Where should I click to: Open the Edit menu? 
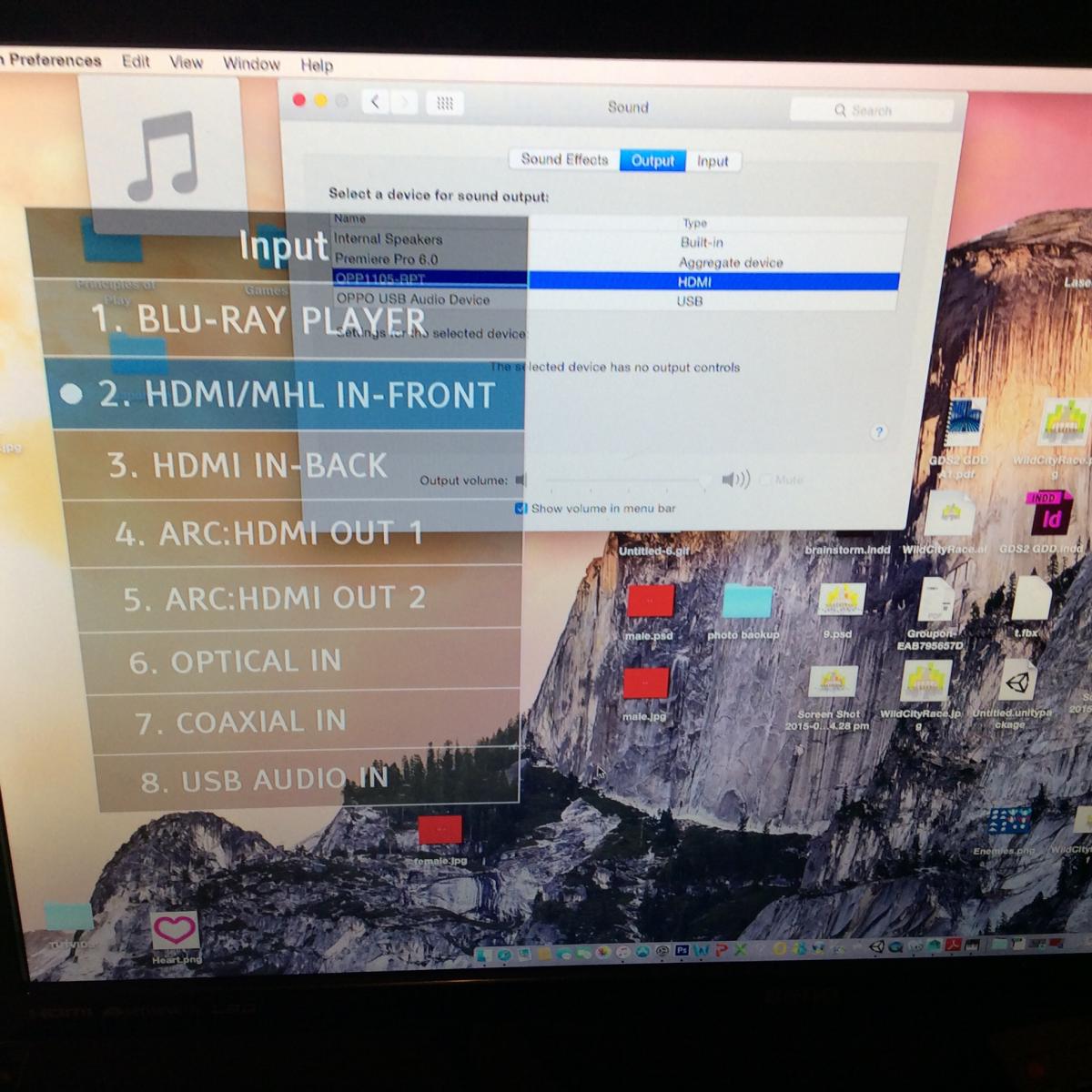[x=136, y=61]
